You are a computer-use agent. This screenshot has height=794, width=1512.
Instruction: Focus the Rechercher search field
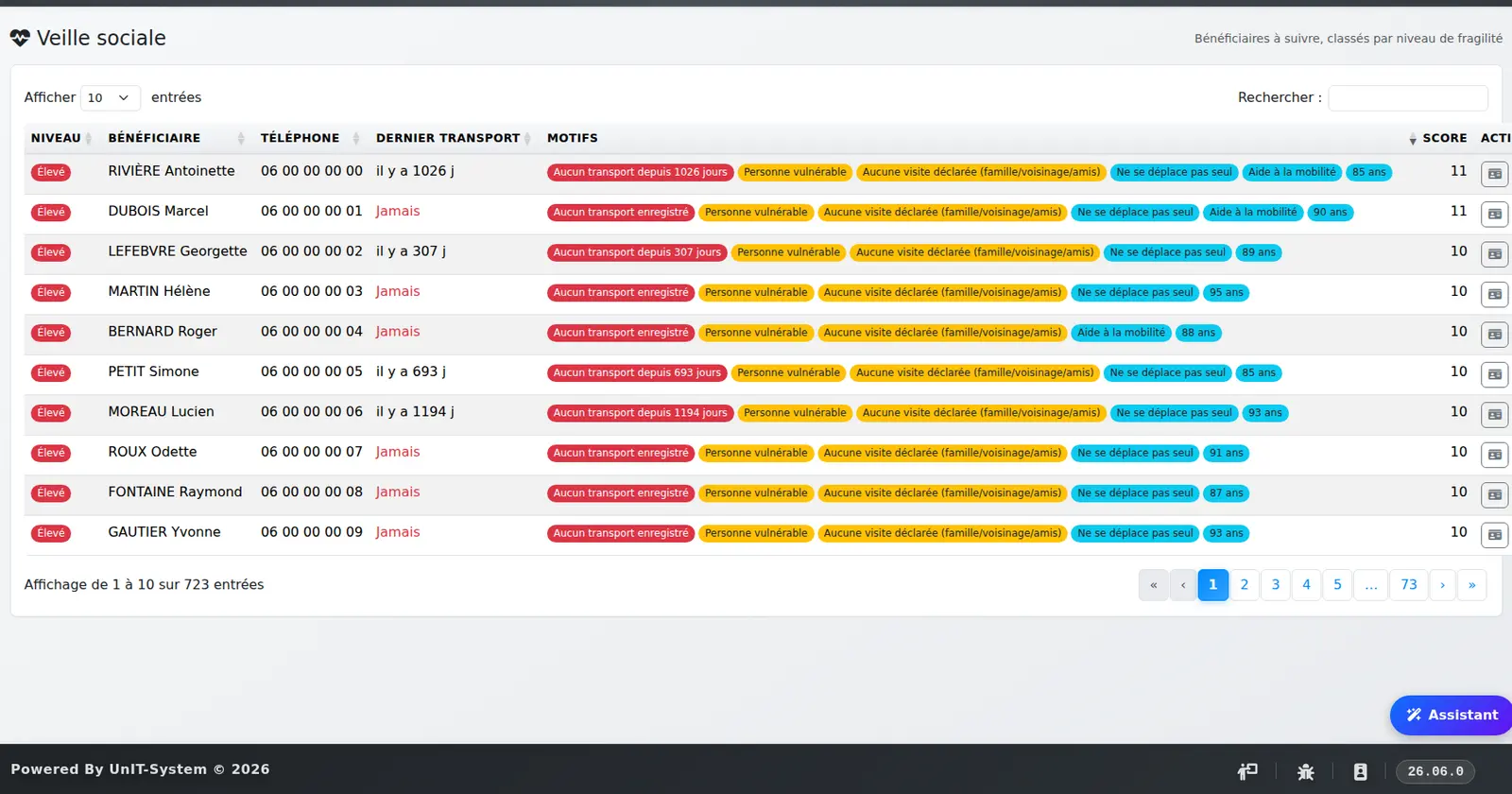1408,98
